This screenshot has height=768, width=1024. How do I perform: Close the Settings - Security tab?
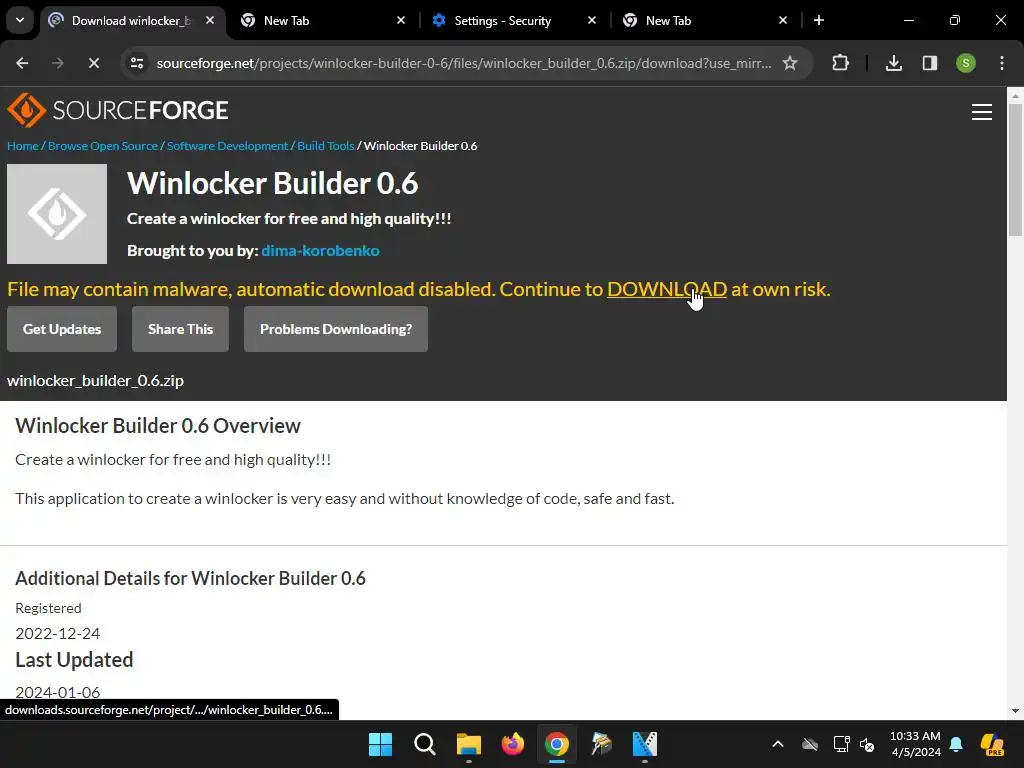point(592,20)
